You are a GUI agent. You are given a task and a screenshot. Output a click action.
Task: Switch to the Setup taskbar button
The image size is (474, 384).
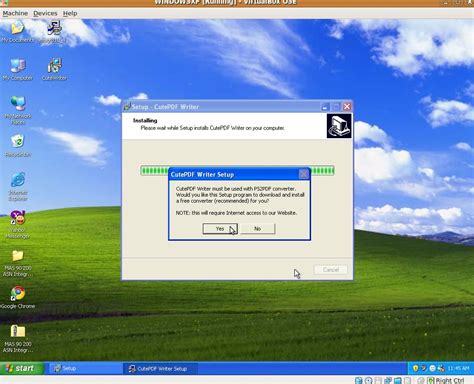(85, 368)
